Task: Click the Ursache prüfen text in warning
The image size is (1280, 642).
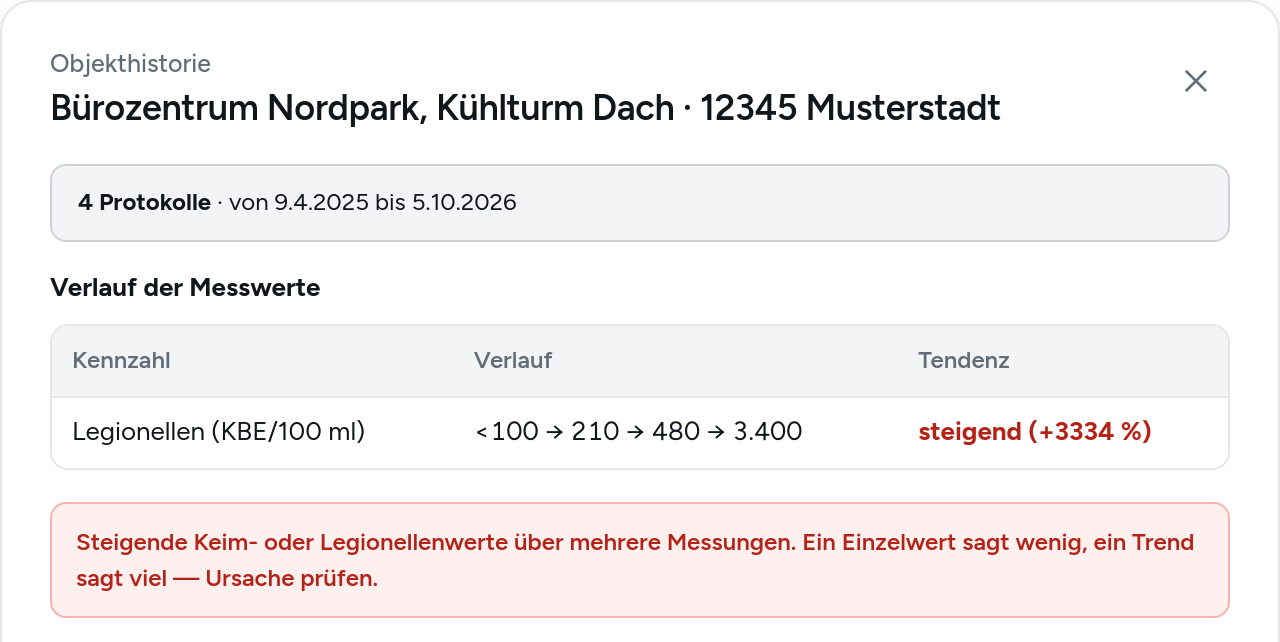Action: click(x=292, y=579)
